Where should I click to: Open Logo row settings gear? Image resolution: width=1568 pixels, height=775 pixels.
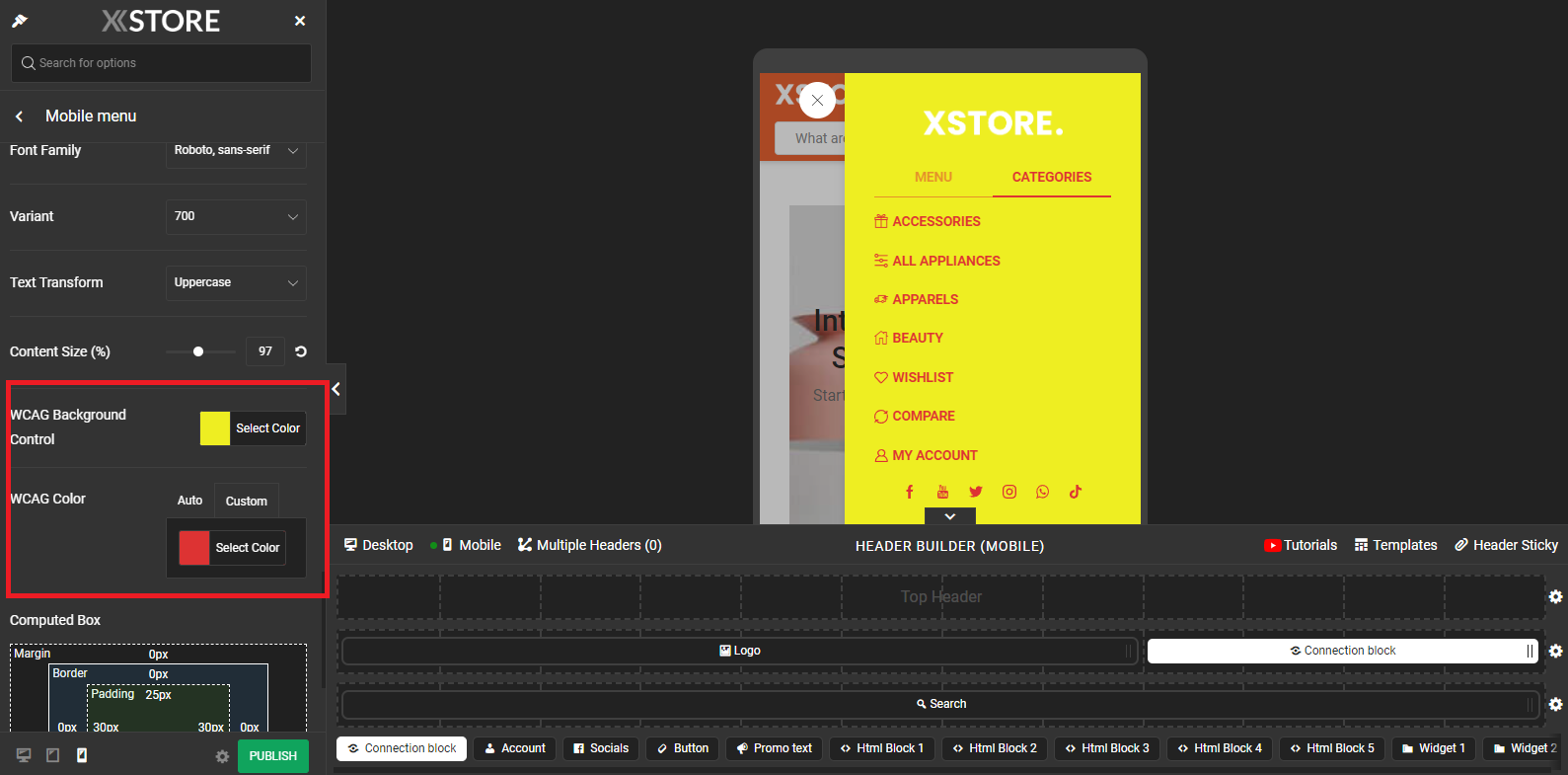click(x=1555, y=651)
